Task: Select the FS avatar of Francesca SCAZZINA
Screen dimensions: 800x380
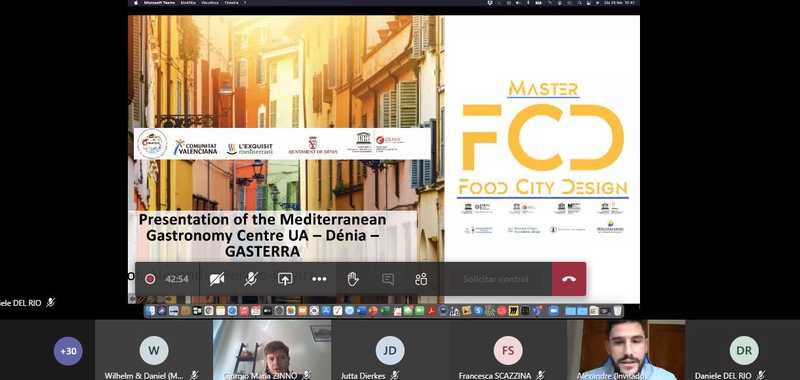Action: click(x=508, y=350)
